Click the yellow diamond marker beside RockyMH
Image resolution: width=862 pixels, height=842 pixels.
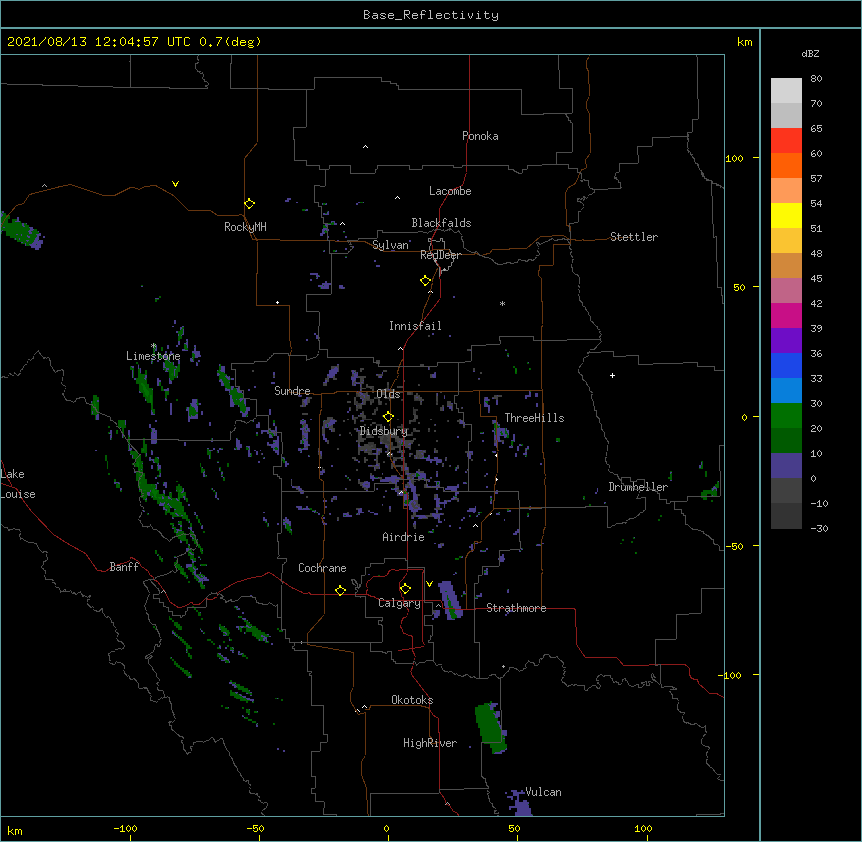click(249, 204)
